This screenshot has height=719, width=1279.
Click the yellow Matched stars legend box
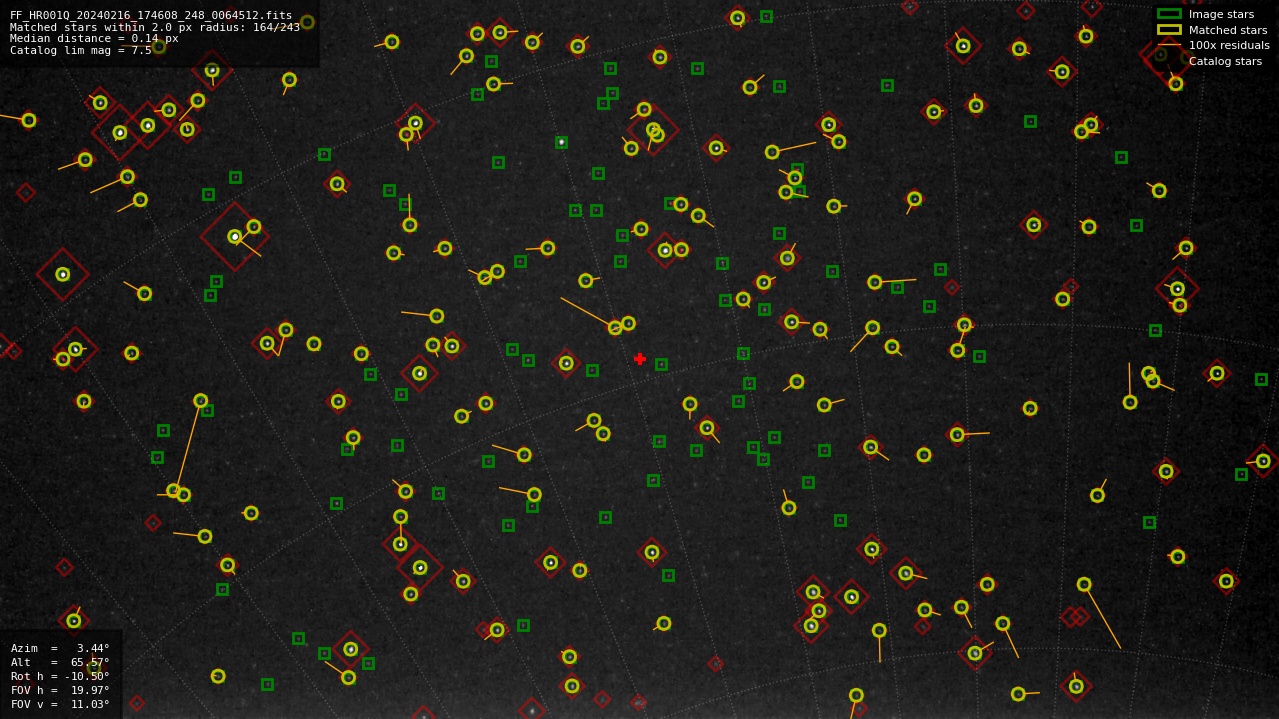point(1169,30)
